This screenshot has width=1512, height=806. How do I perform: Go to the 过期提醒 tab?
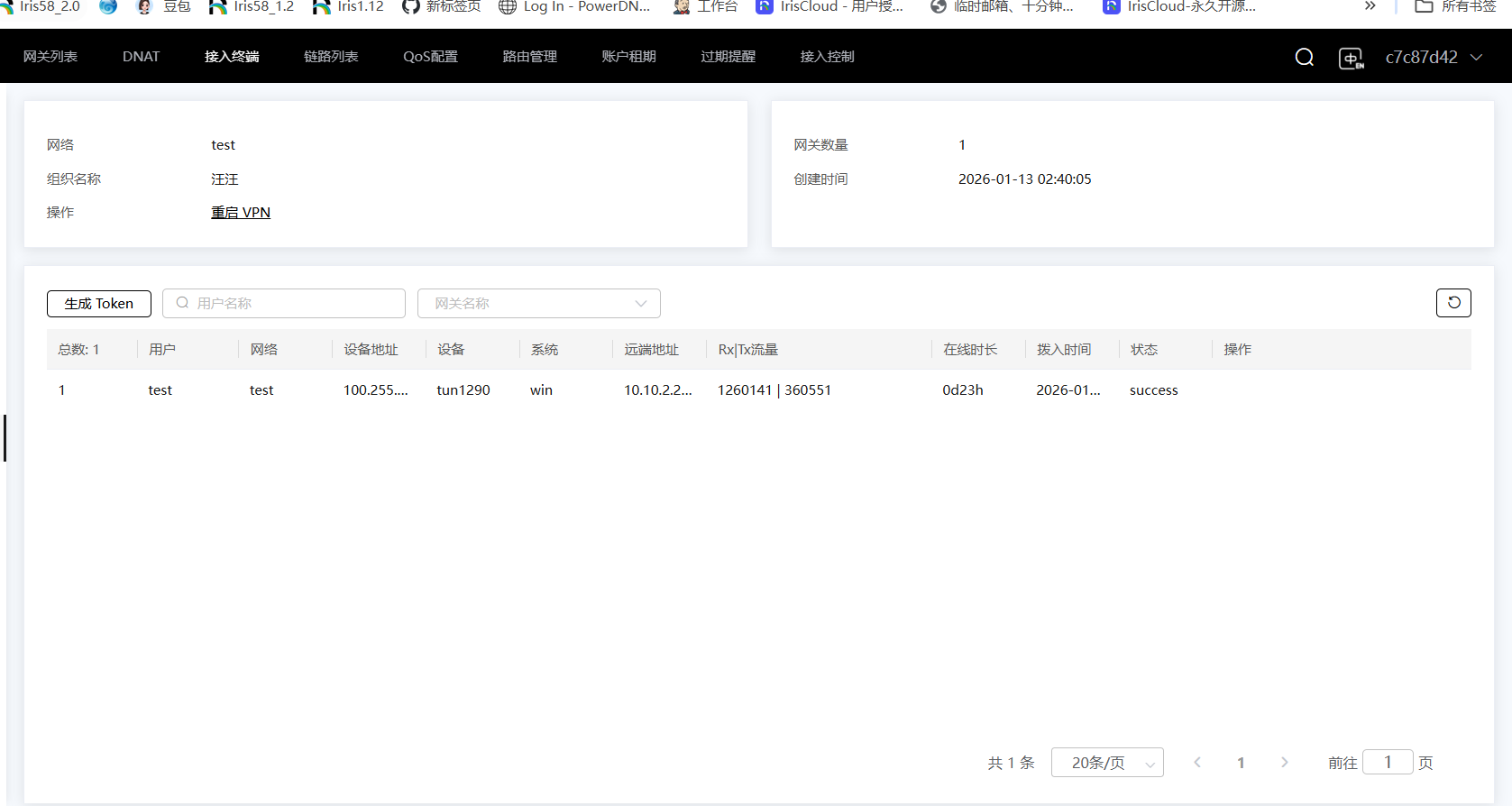tap(728, 56)
